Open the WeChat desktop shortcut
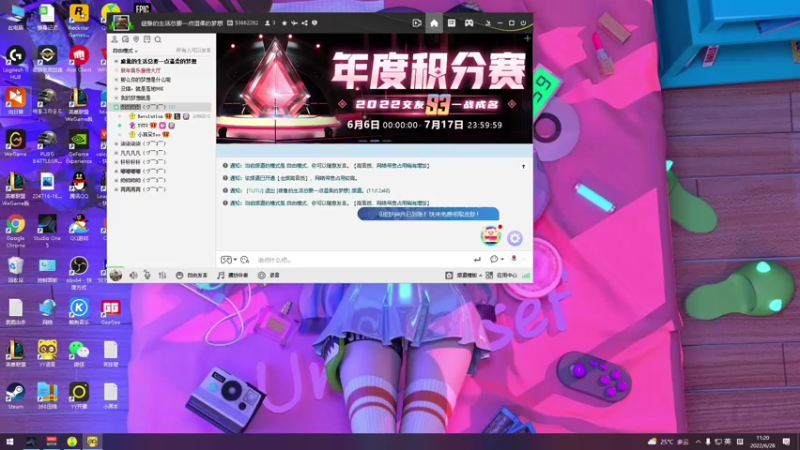800x450 pixels. [x=79, y=354]
